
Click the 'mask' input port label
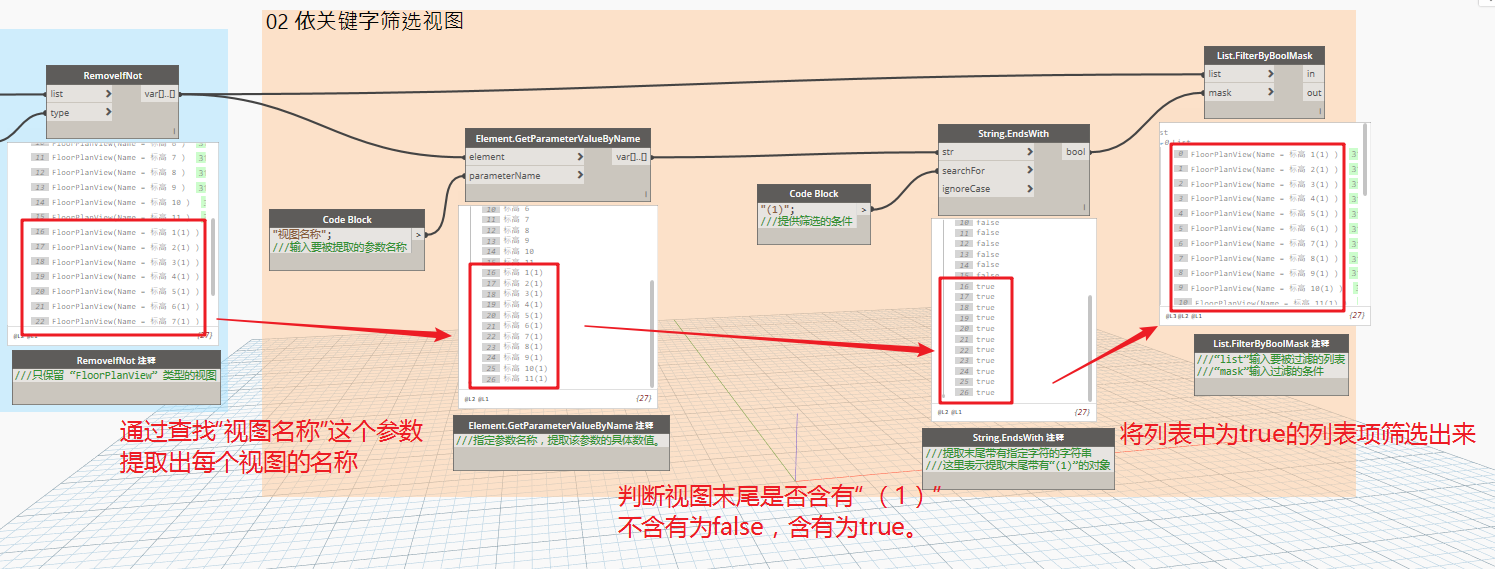(1220, 93)
